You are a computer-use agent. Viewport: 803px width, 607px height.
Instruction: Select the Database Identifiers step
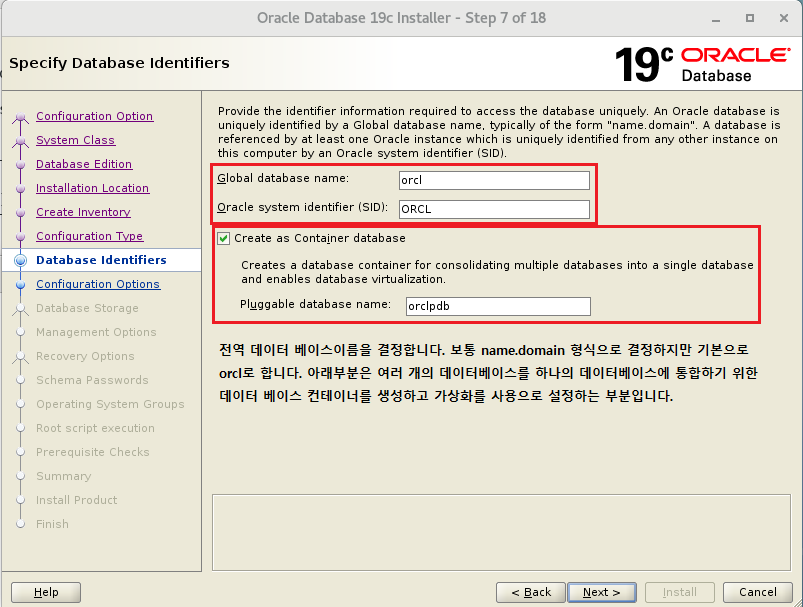tap(101, 260)
